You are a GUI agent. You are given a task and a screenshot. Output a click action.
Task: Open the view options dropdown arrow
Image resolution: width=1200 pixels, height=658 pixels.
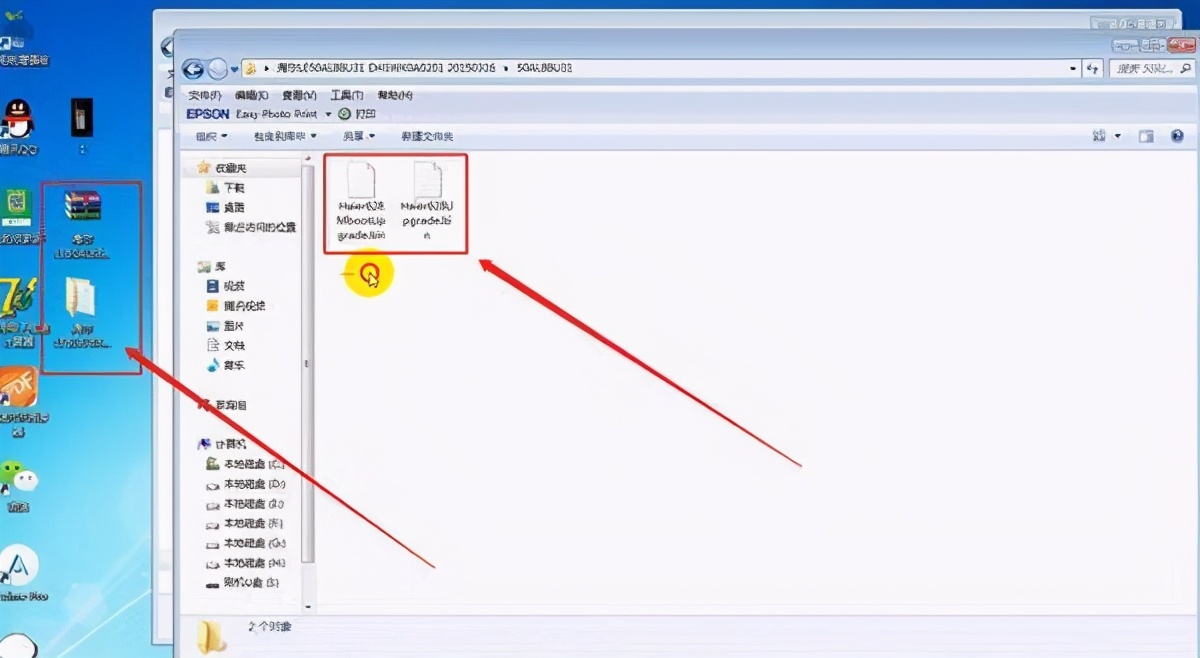1118,136
